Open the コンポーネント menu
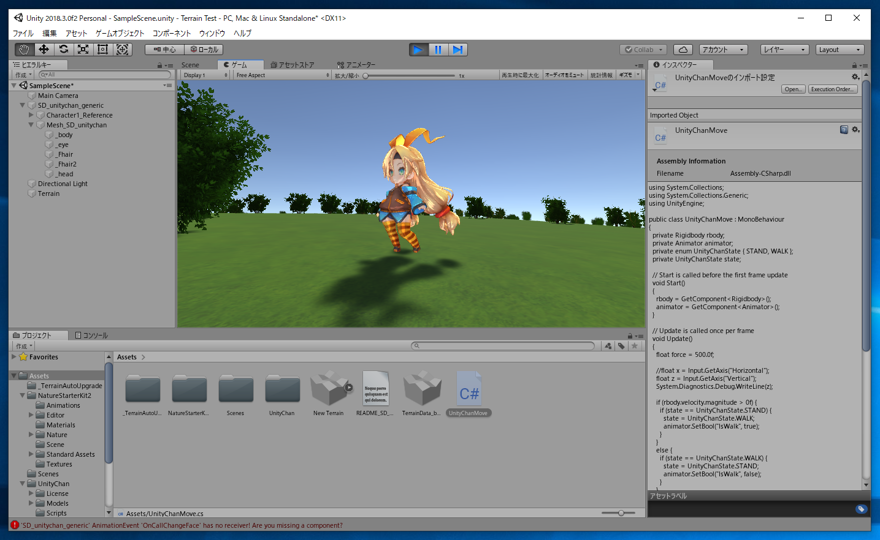This screenshot has width=880, height=540. pos(172,33)
